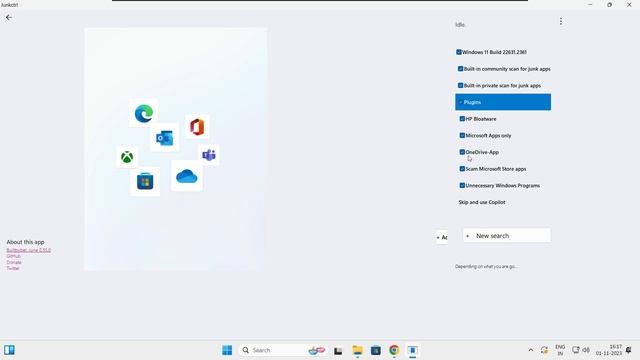Toggle Built-in private scan for junk apps

coord(460,86)
